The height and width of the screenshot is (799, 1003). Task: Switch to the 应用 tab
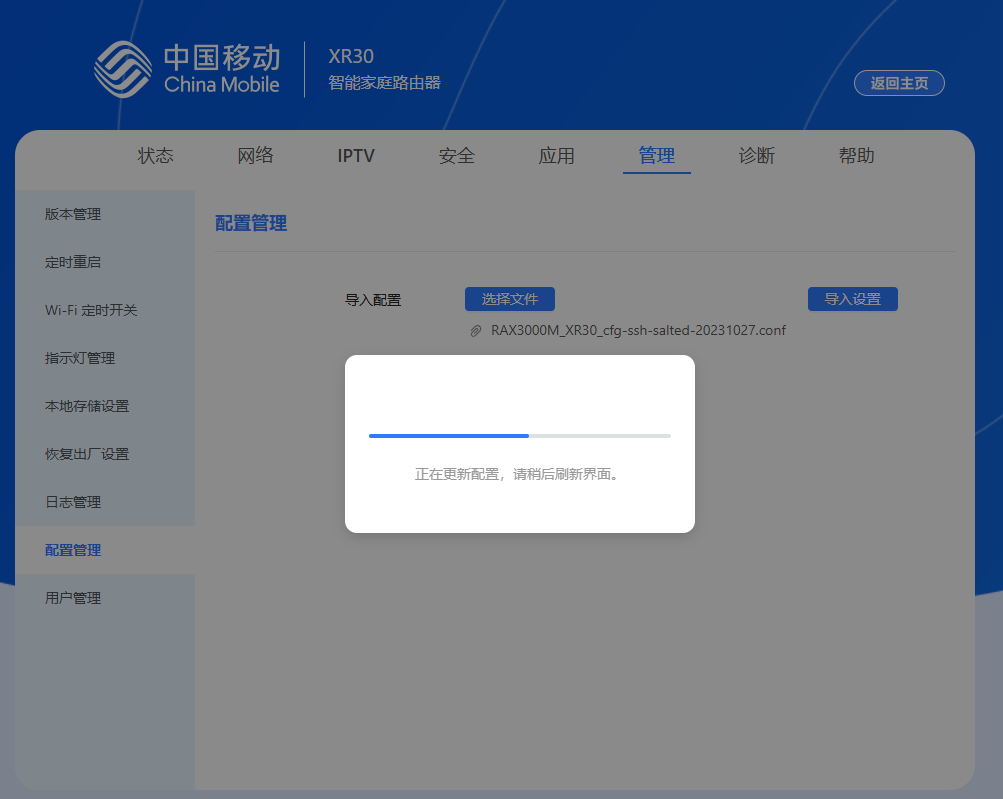(556, 156)
